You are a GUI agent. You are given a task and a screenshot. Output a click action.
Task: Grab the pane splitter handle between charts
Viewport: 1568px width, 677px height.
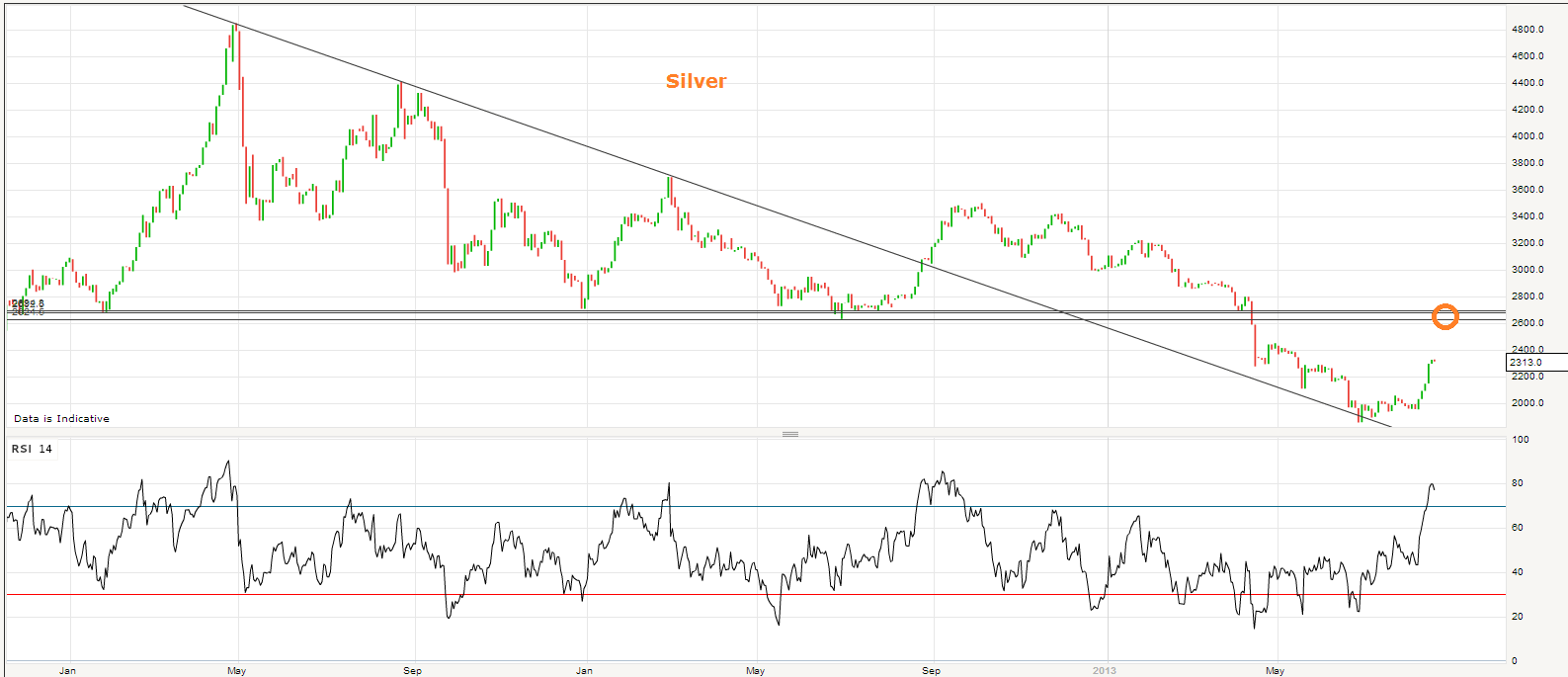[x=789, y=434]
